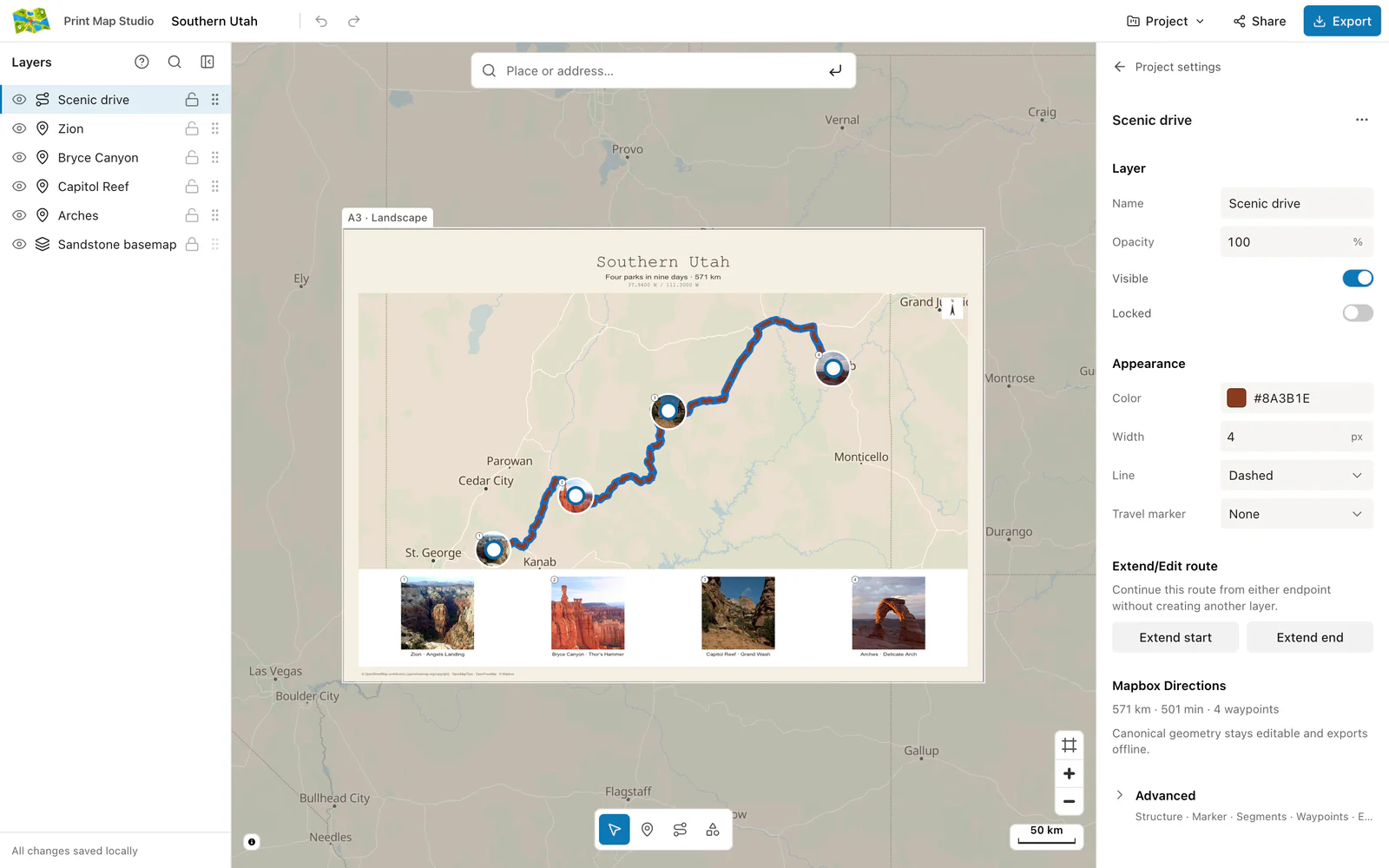Click the Share button
Screen dimensions: 1389x868
tap(1259, 21)
